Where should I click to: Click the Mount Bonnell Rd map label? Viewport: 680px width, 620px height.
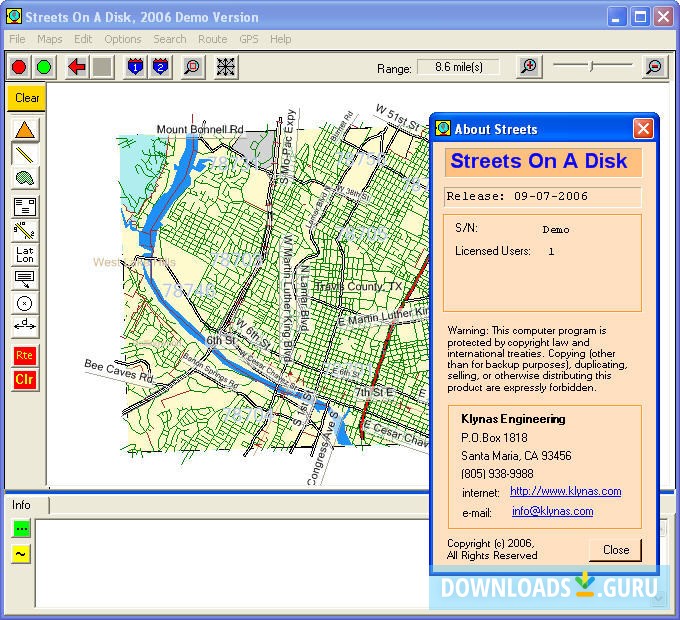(x=200, y=129)
